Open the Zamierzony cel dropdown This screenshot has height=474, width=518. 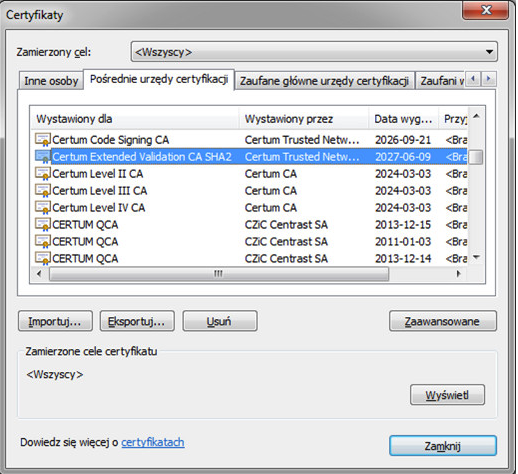tap(314, 52)
